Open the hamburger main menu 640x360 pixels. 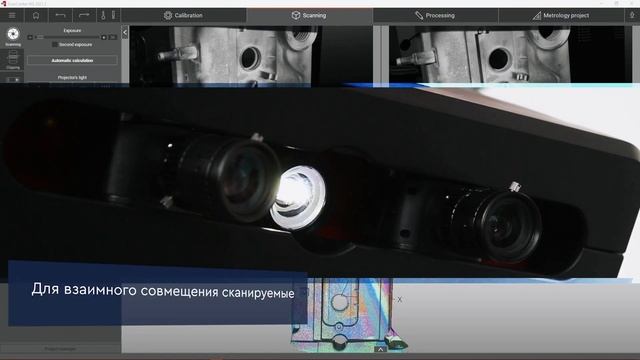pos(12,16)
